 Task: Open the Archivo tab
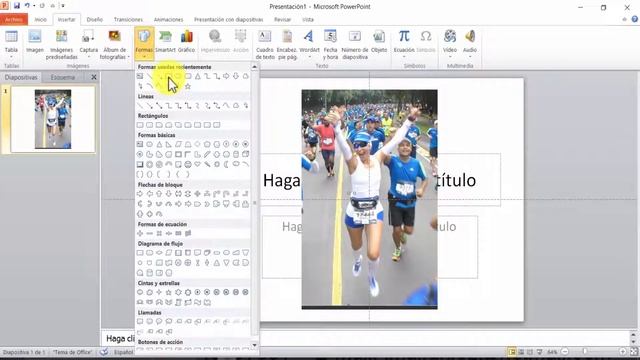pyautogui.click(x=14, y=19)
